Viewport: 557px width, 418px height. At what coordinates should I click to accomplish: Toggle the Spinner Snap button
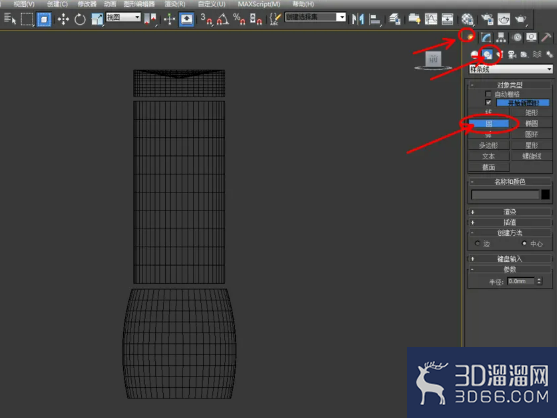[256, 19]
